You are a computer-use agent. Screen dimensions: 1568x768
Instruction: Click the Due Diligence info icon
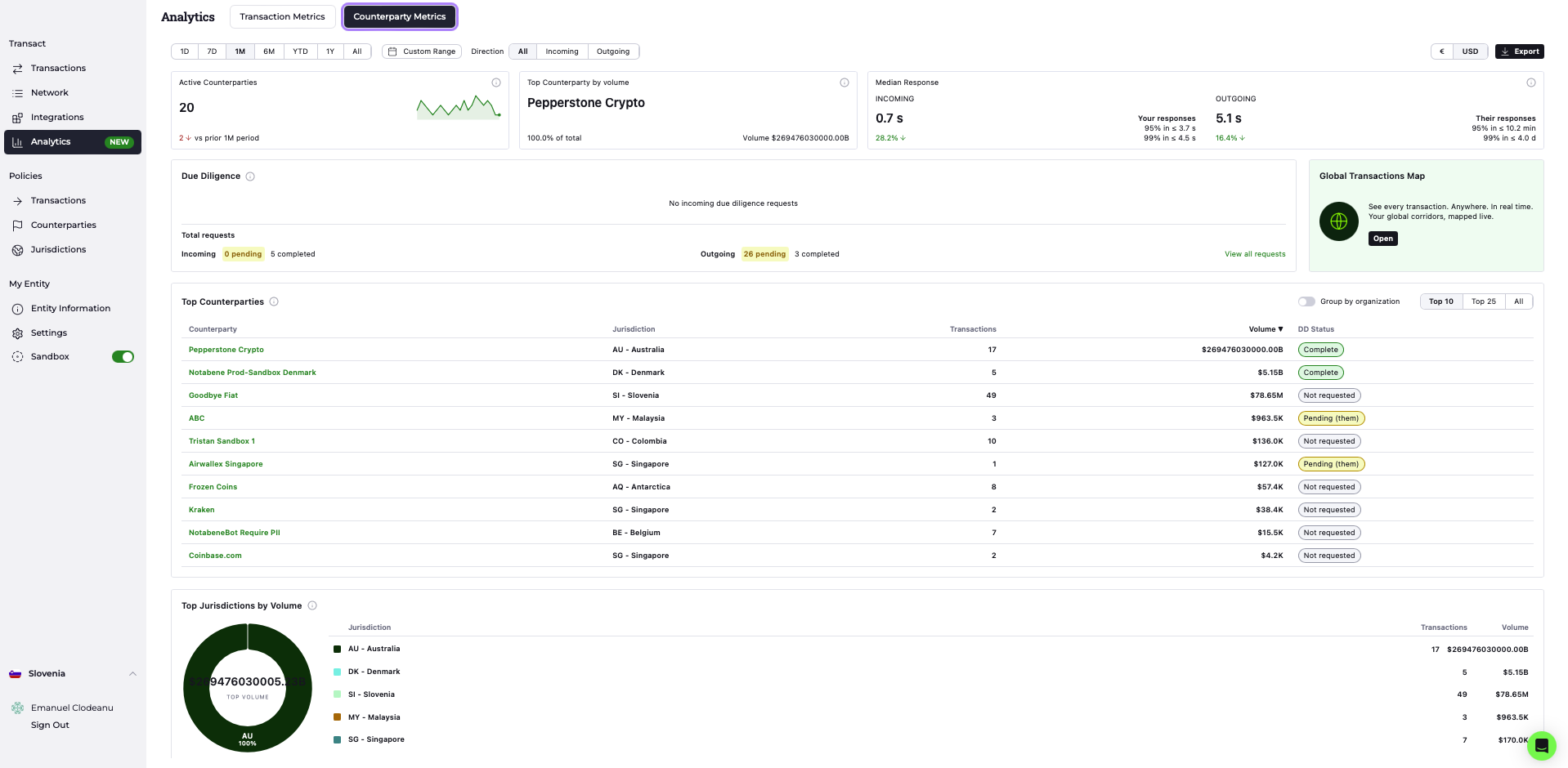point(250,176)
